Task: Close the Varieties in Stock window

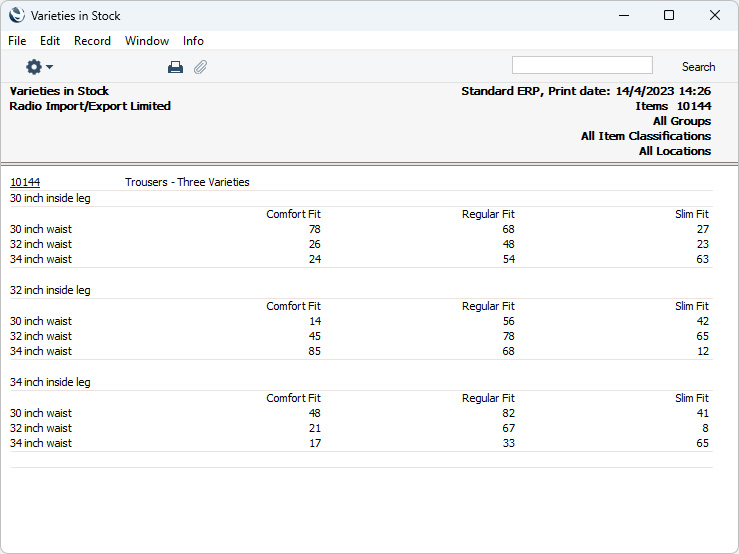Action: (714, 15)
